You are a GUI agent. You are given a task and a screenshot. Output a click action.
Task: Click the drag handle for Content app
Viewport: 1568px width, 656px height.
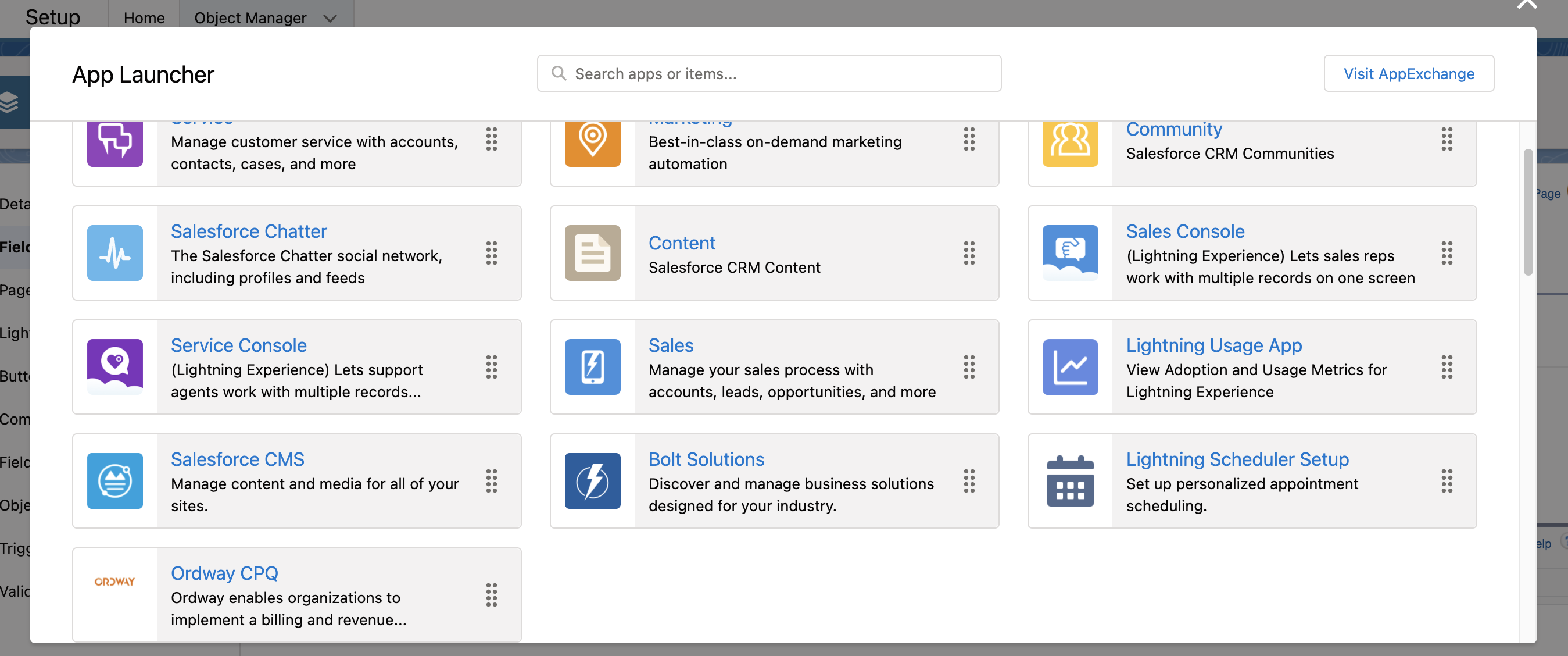[x=969, y=253]
